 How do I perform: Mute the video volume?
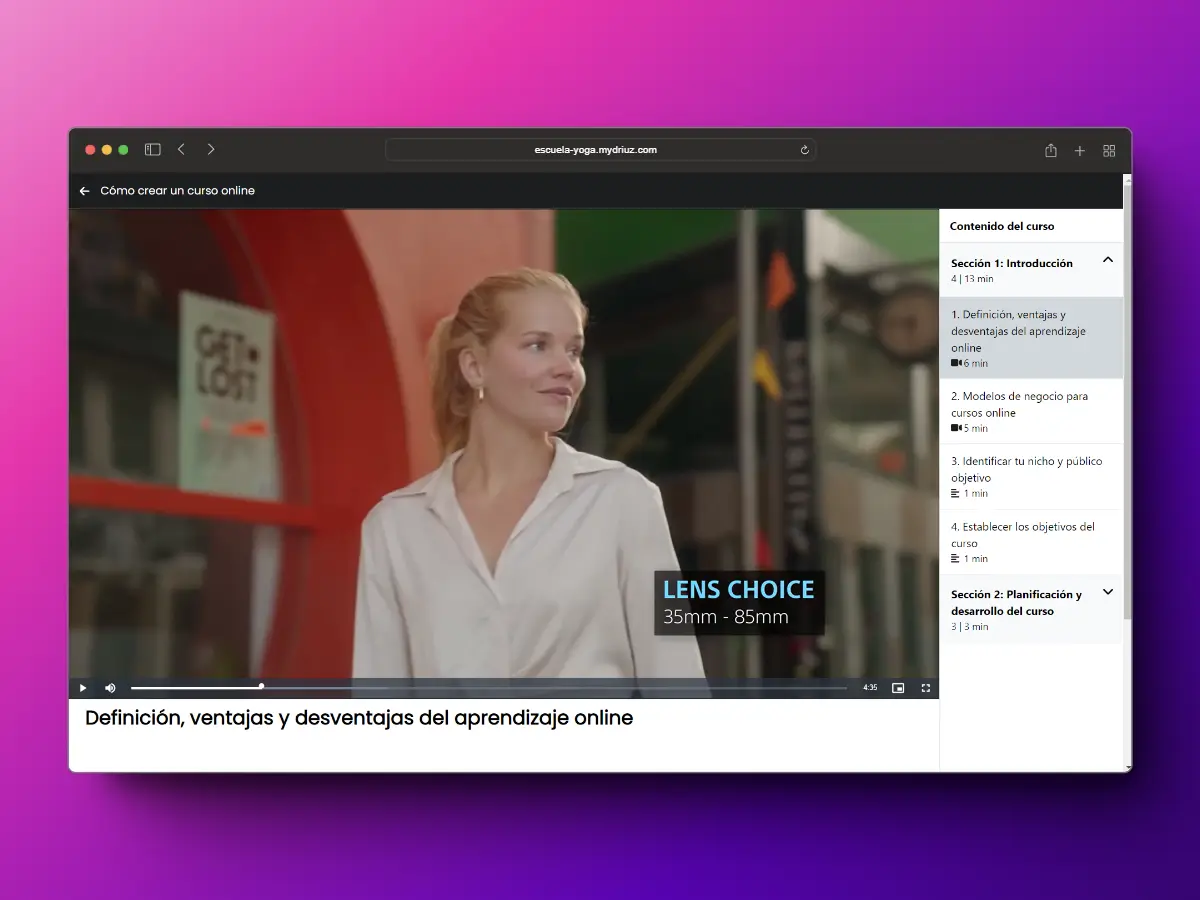pos(110,688)
